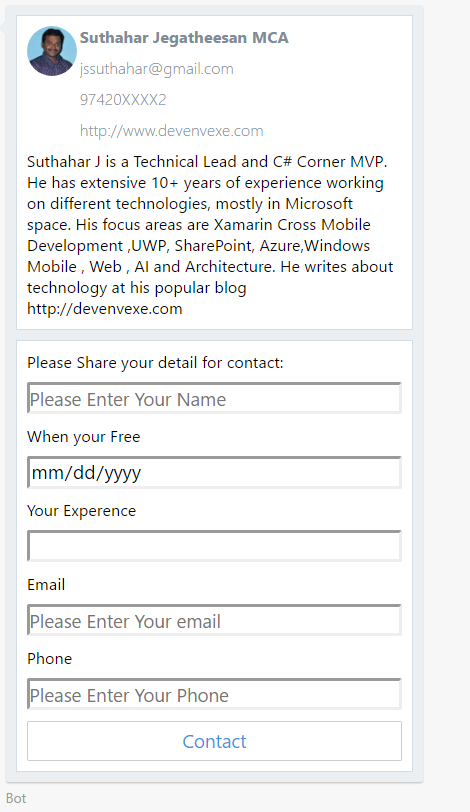The height and width of the screenshot is (812, 470).
Task: Focus the Please Enter Your Name field
Action: tap(214, 398)
